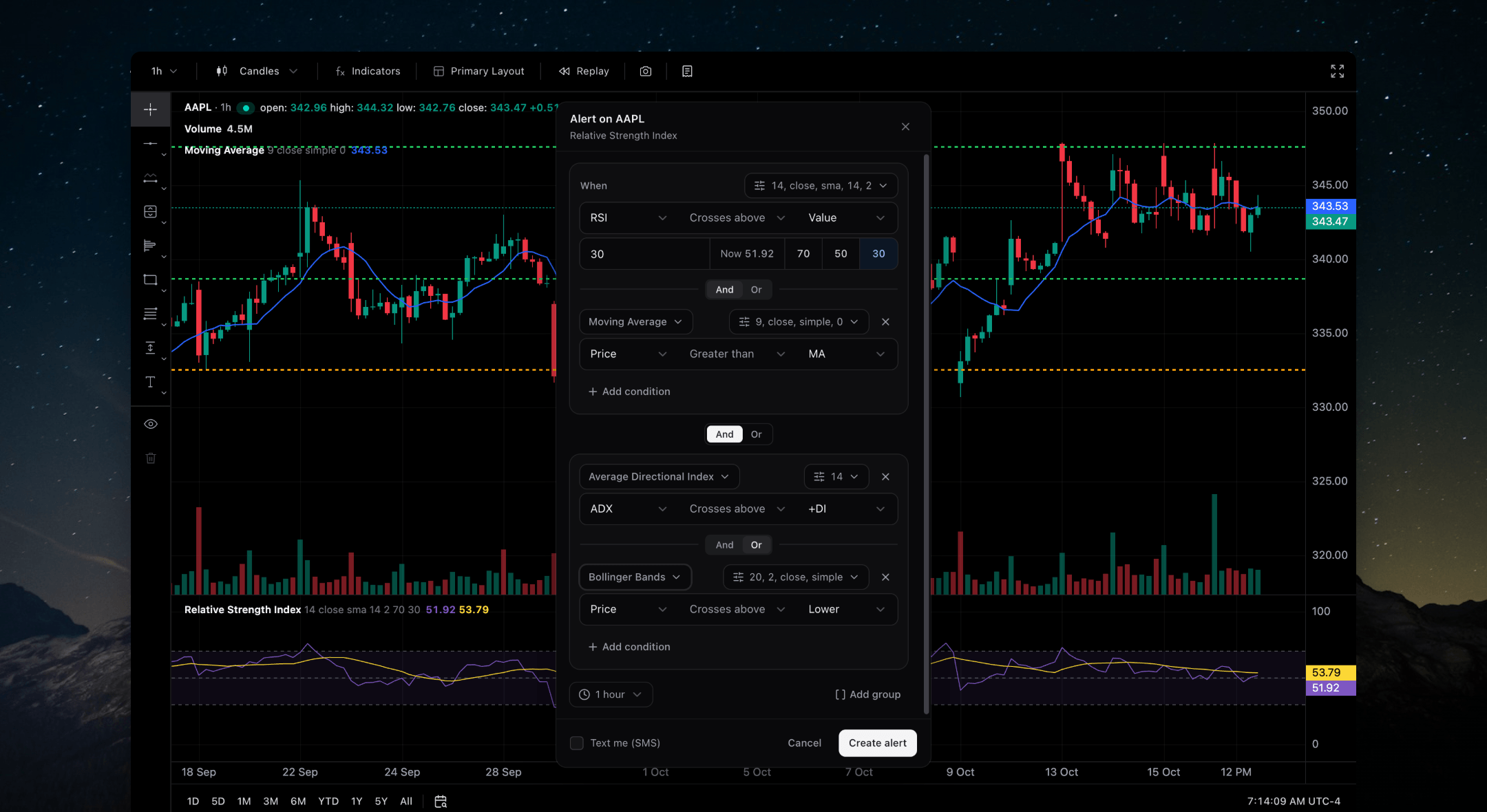Click the alert dialog vertical scrollbar

pos(926,435)
